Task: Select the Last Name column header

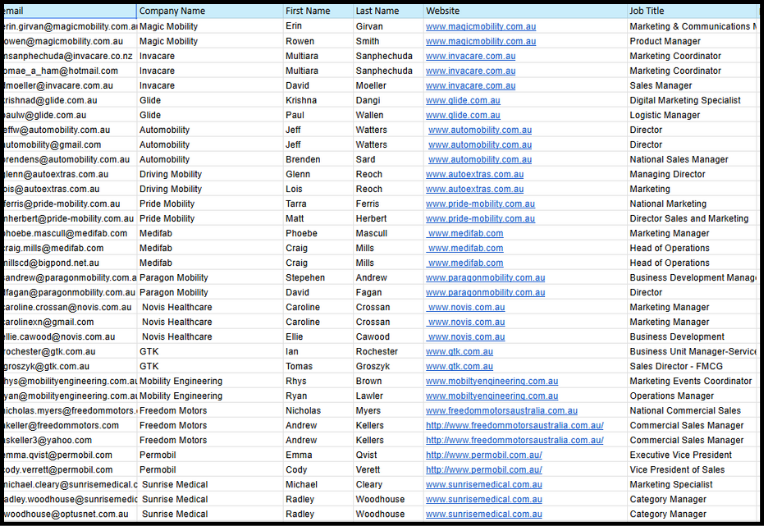Action: click(388, 11)
